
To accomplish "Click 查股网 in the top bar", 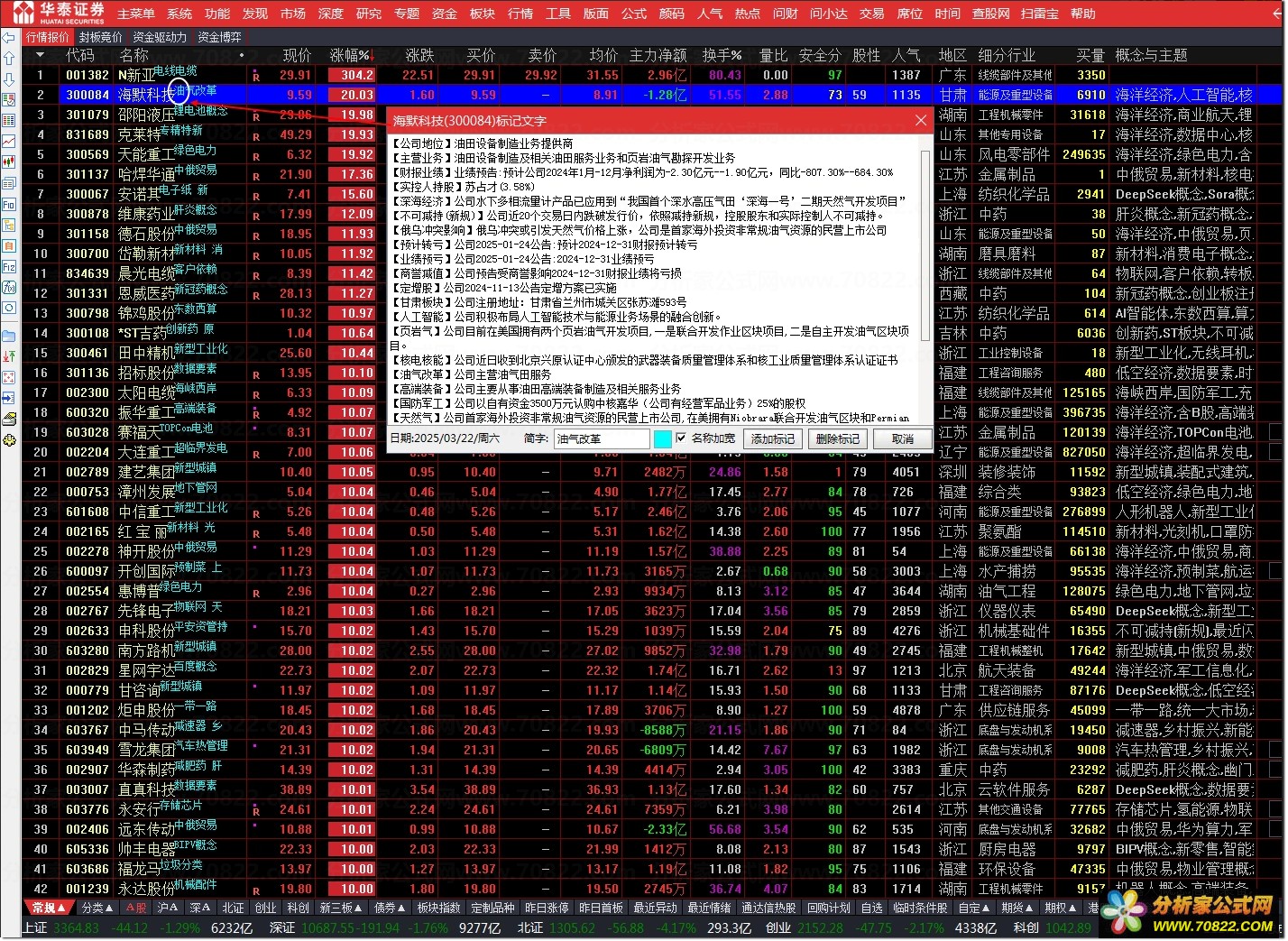I will (991, 14).
